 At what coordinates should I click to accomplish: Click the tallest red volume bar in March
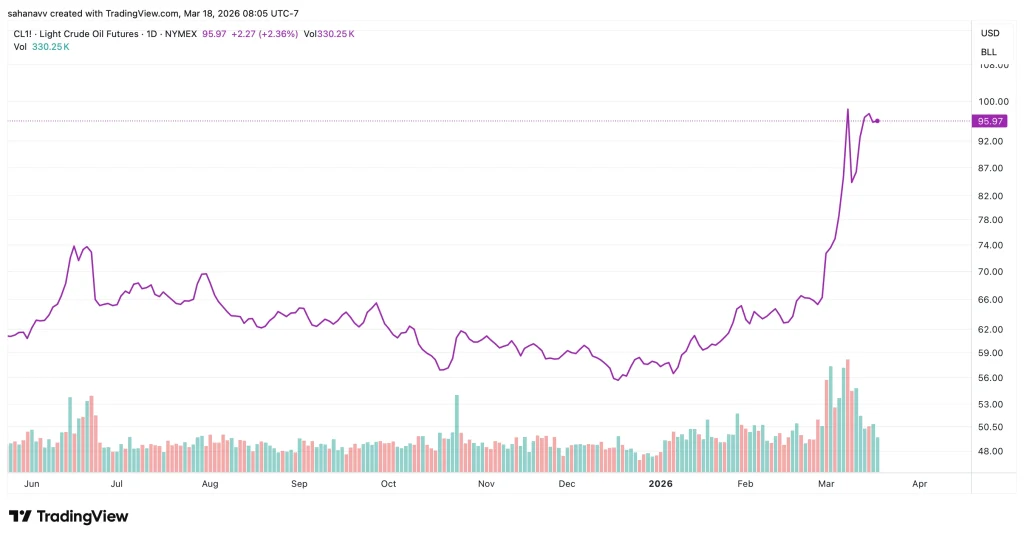pos(847,415)
